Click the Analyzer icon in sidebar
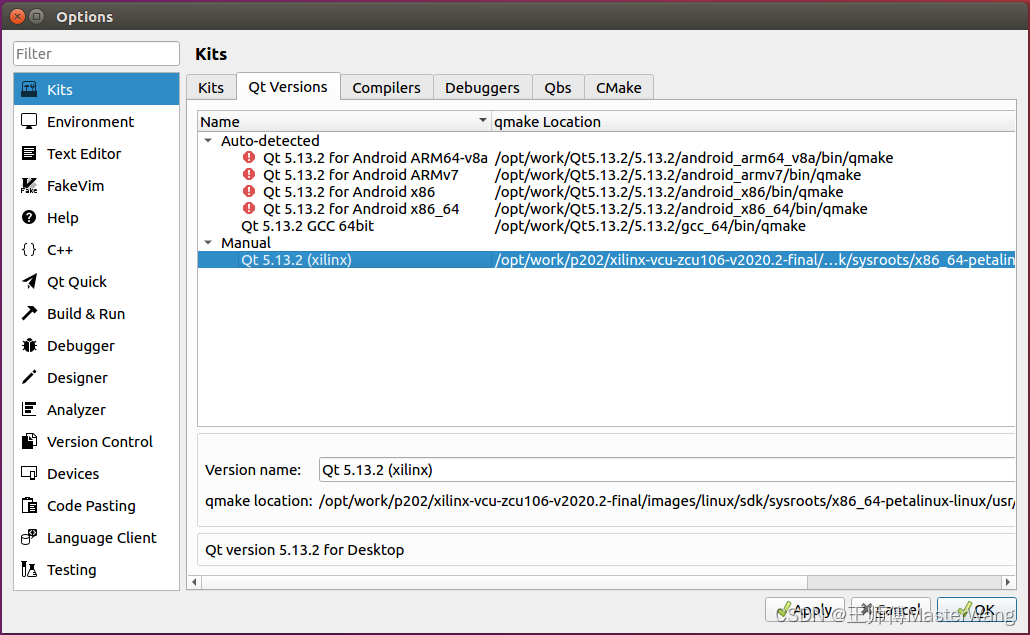Viewport: 1030px width, 635px height. (x=29, y=409)
